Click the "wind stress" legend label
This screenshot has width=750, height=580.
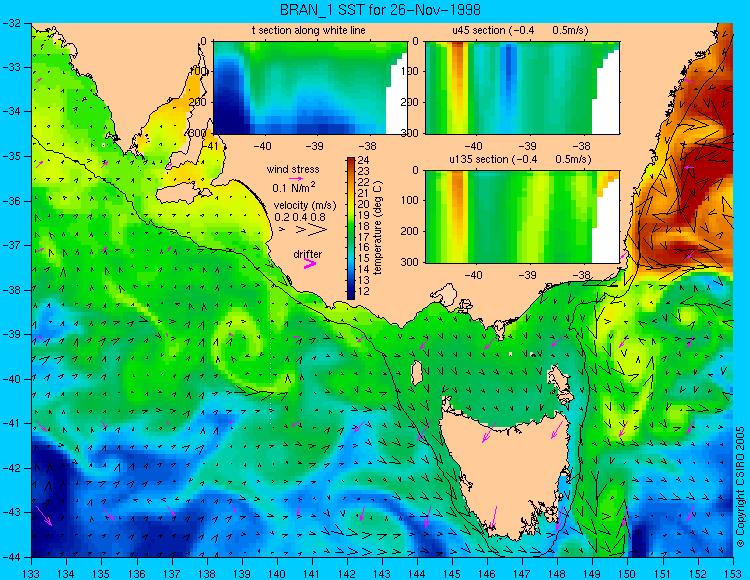[293, 169]
